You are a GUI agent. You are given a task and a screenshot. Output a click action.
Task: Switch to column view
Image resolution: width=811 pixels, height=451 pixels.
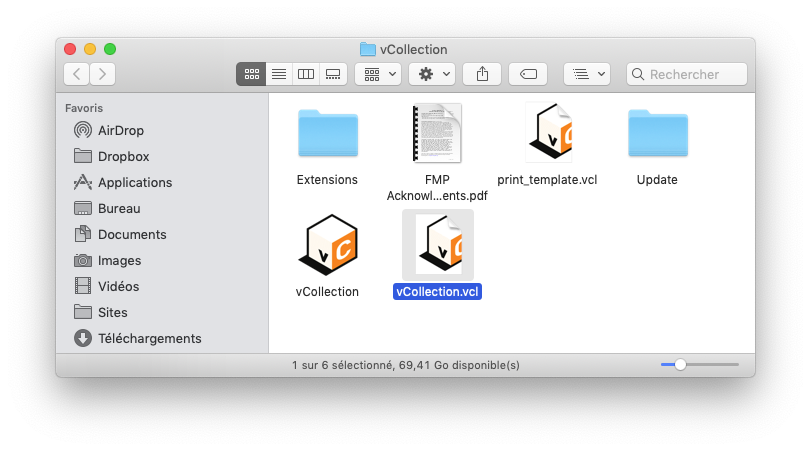coord(306,74)
